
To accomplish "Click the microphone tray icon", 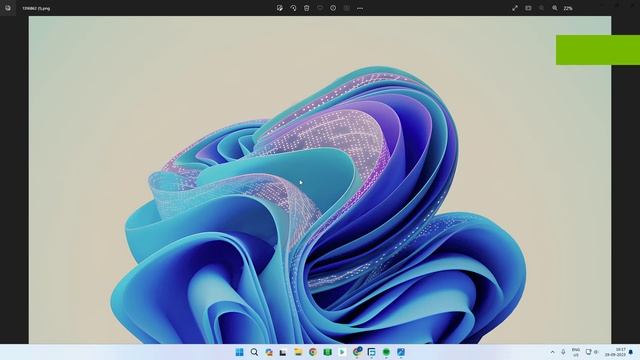I will pyautogui.click(x=563, y=352).
